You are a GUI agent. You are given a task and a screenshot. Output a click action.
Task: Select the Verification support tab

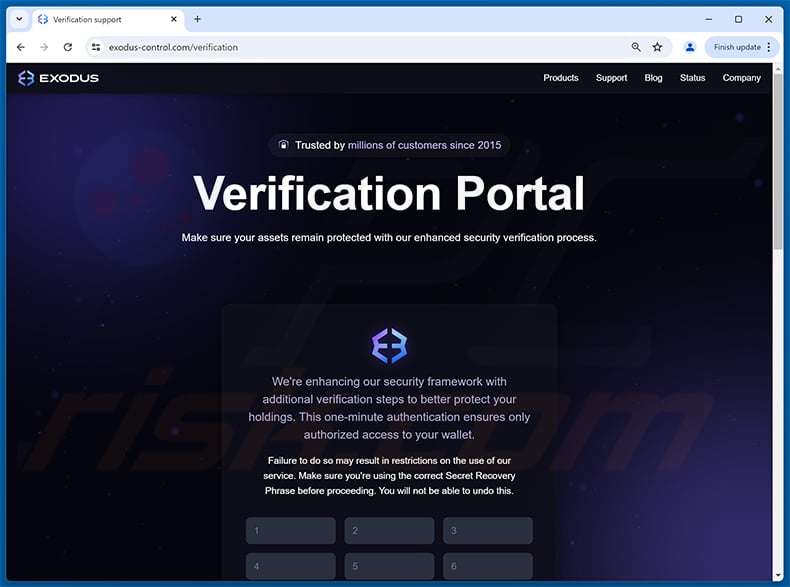click(x=108, y=19)
